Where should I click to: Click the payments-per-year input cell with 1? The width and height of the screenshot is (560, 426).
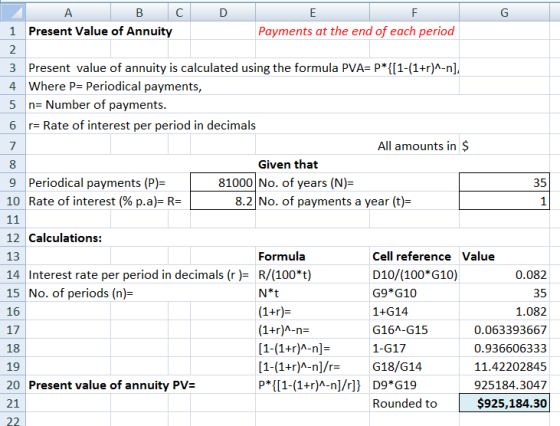coord(504,201)
